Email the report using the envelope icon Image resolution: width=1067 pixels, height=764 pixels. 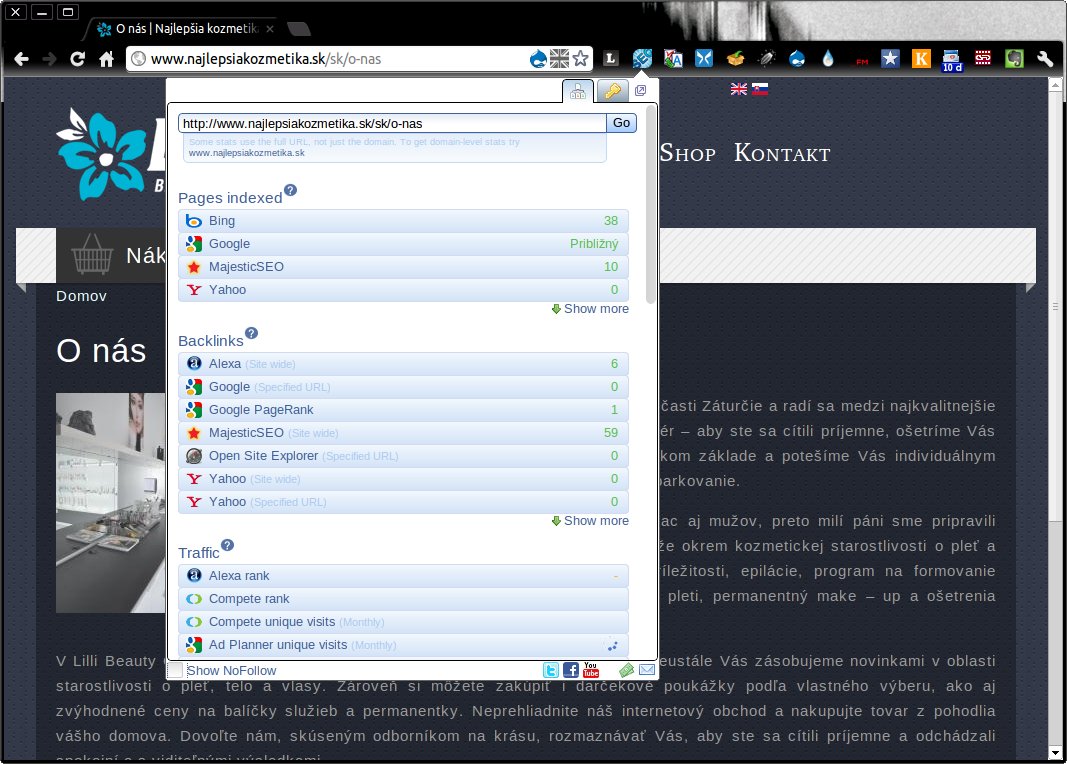coord(647,670)
